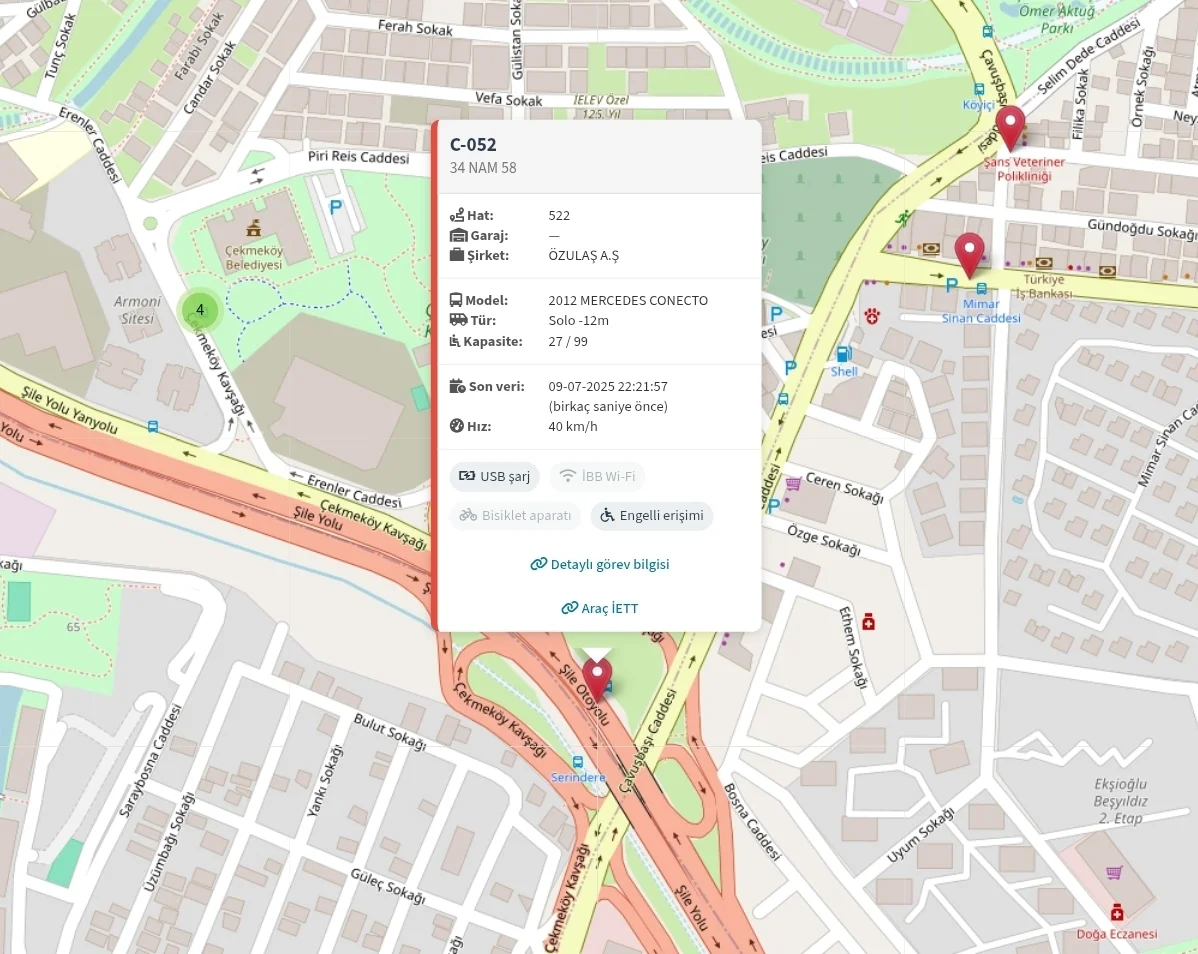
Task: Click the pharmacy cross icon on Ethem Sokağı
Action: click(868, 622)
